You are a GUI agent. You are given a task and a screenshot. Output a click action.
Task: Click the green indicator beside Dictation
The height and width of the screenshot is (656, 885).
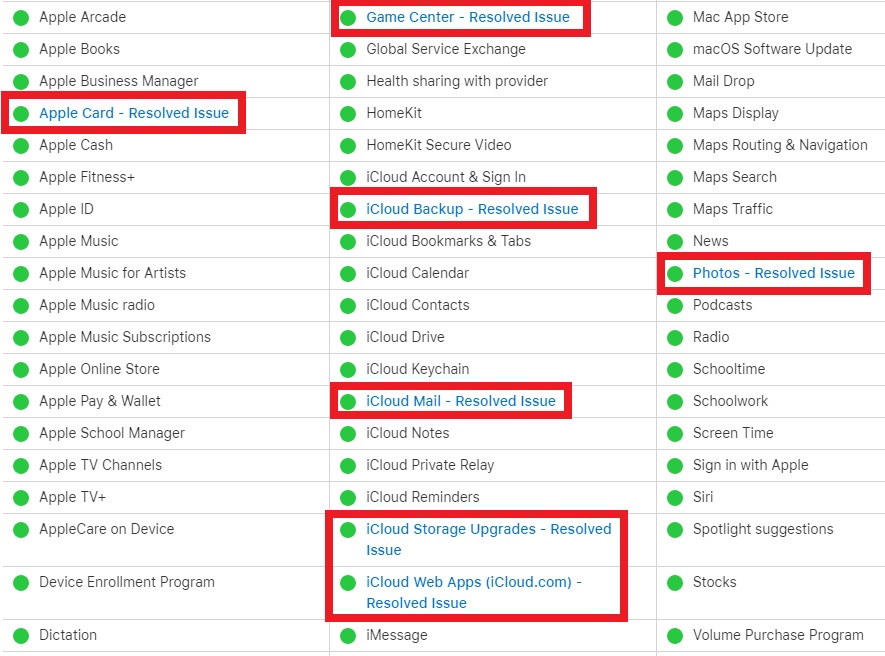[21, 636]
